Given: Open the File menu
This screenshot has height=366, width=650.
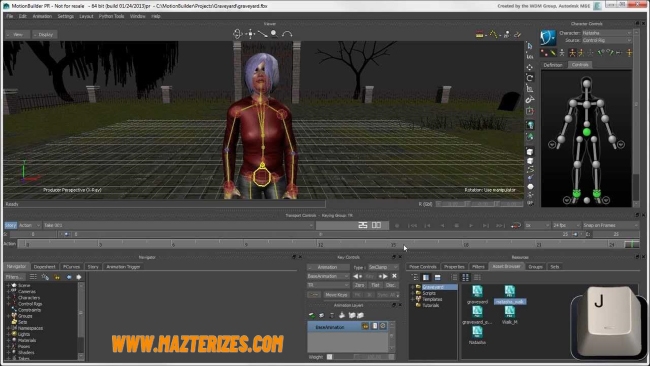Looking at the screenshot, I should 10,16.
